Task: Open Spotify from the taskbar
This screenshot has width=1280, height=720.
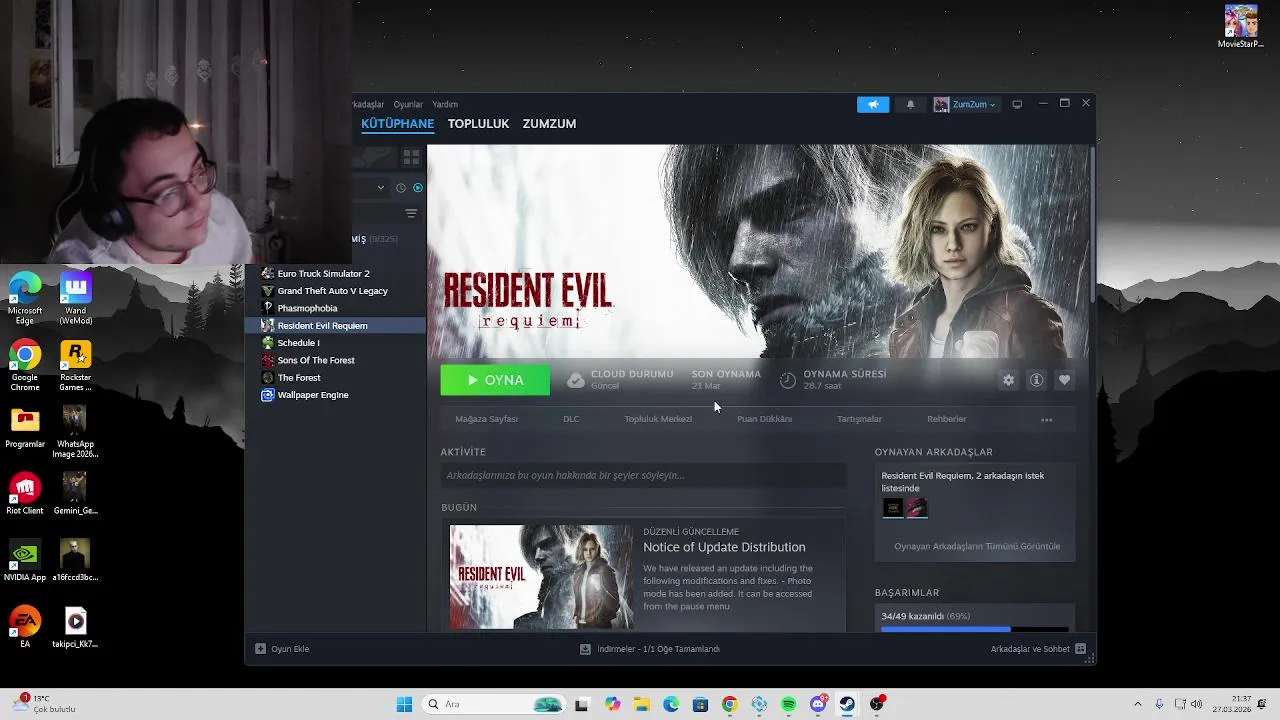Action: [x=788, y=704]
